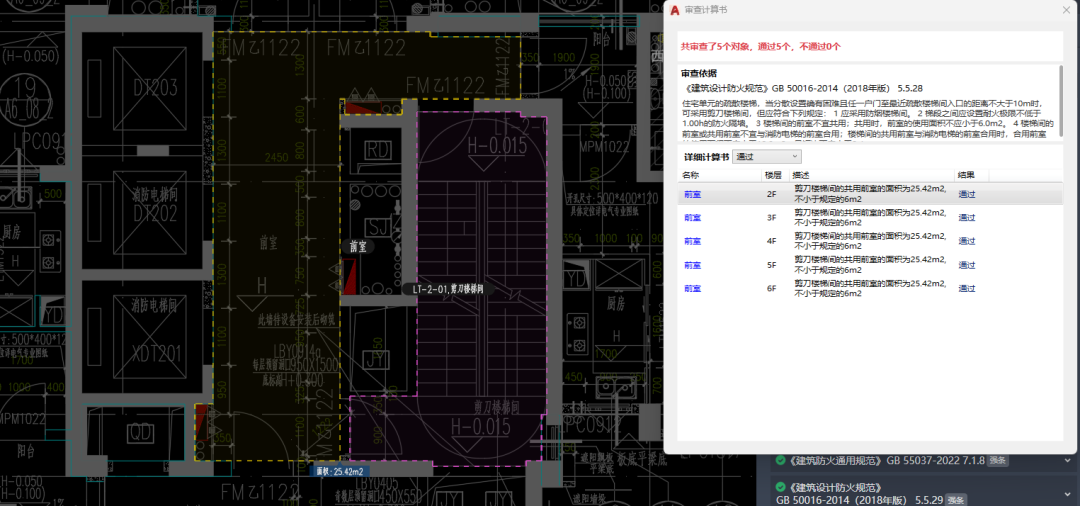Select the 5F floor cell

[771, 265]
